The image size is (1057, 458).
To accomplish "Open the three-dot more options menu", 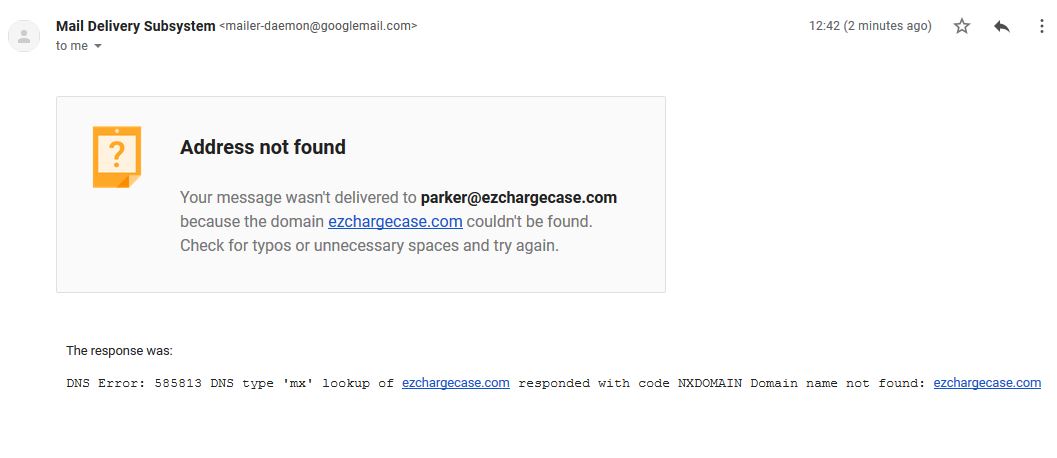I will click(x=1041, y=26).
